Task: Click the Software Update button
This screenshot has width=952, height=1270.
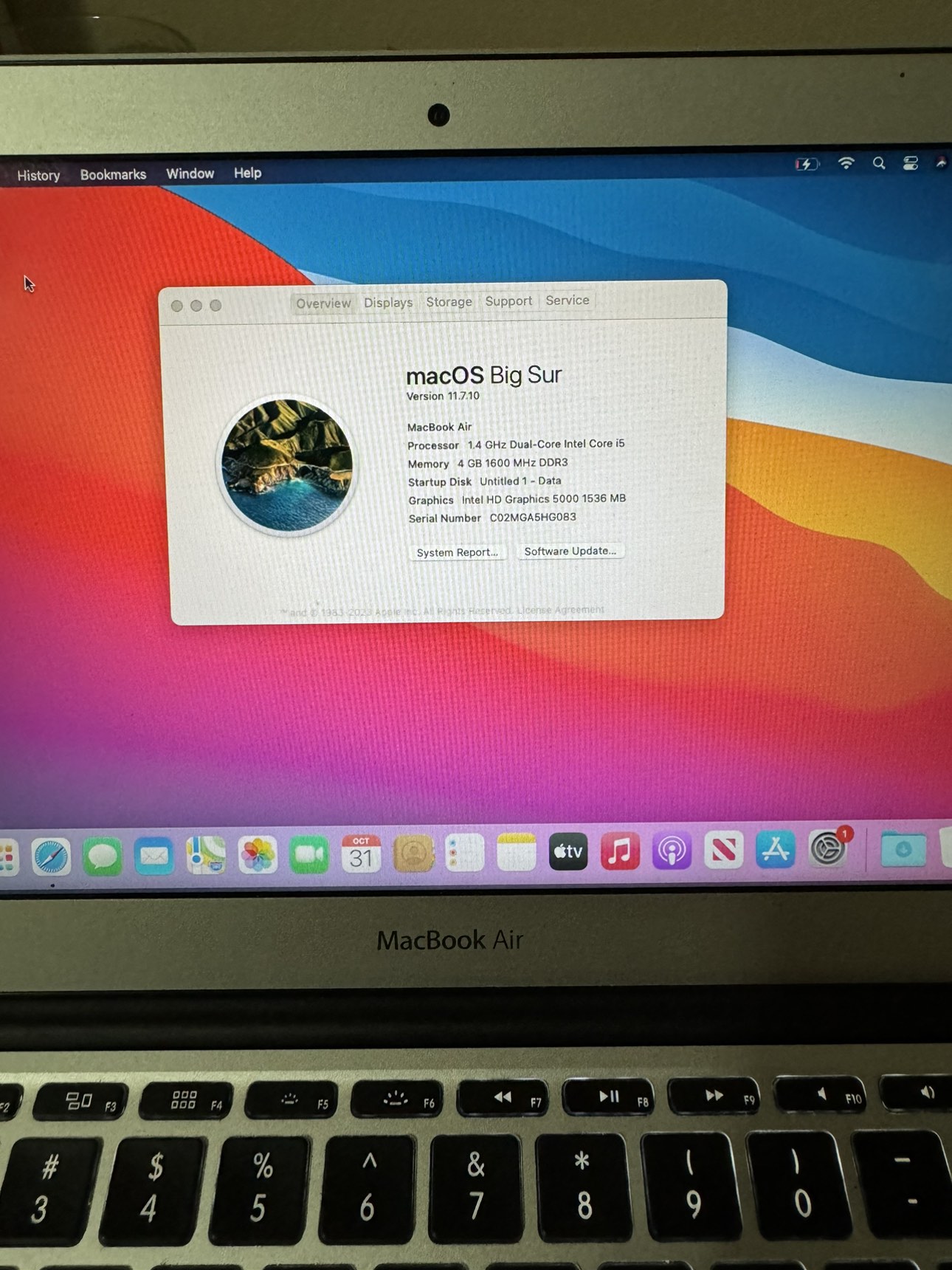Action: coord(570,551)
